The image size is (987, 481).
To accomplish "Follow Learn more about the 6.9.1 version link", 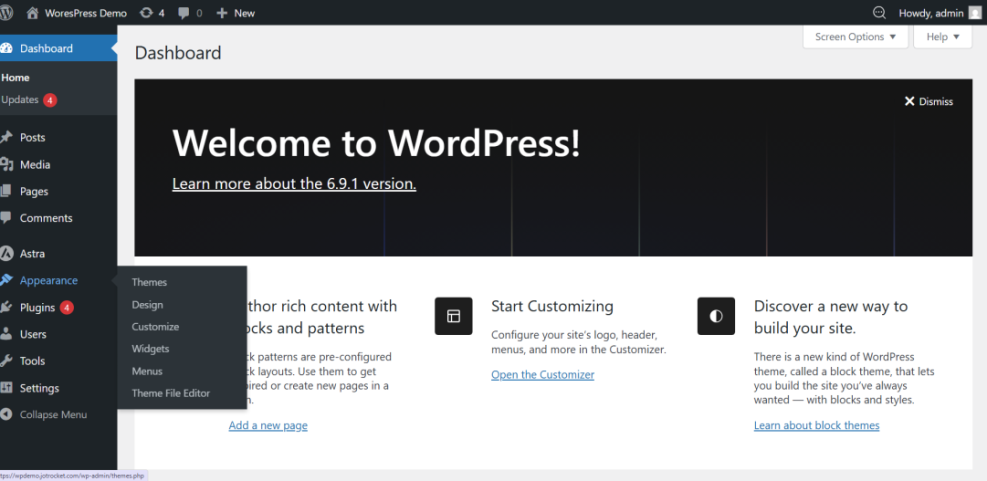I will pos(294,184).
